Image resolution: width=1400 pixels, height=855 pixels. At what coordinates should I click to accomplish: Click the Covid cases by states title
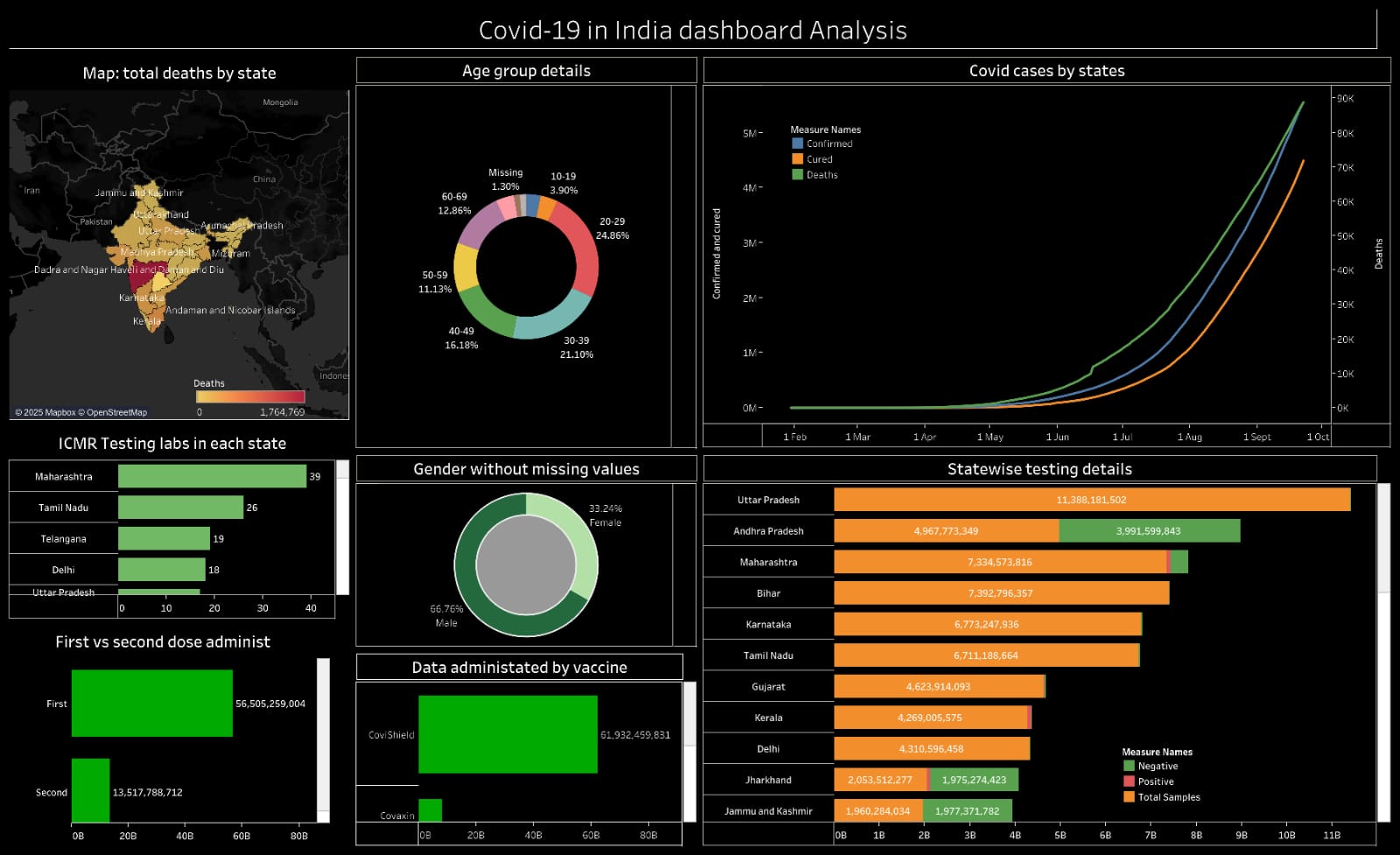pyautogui.click(x=1046, y=71)
